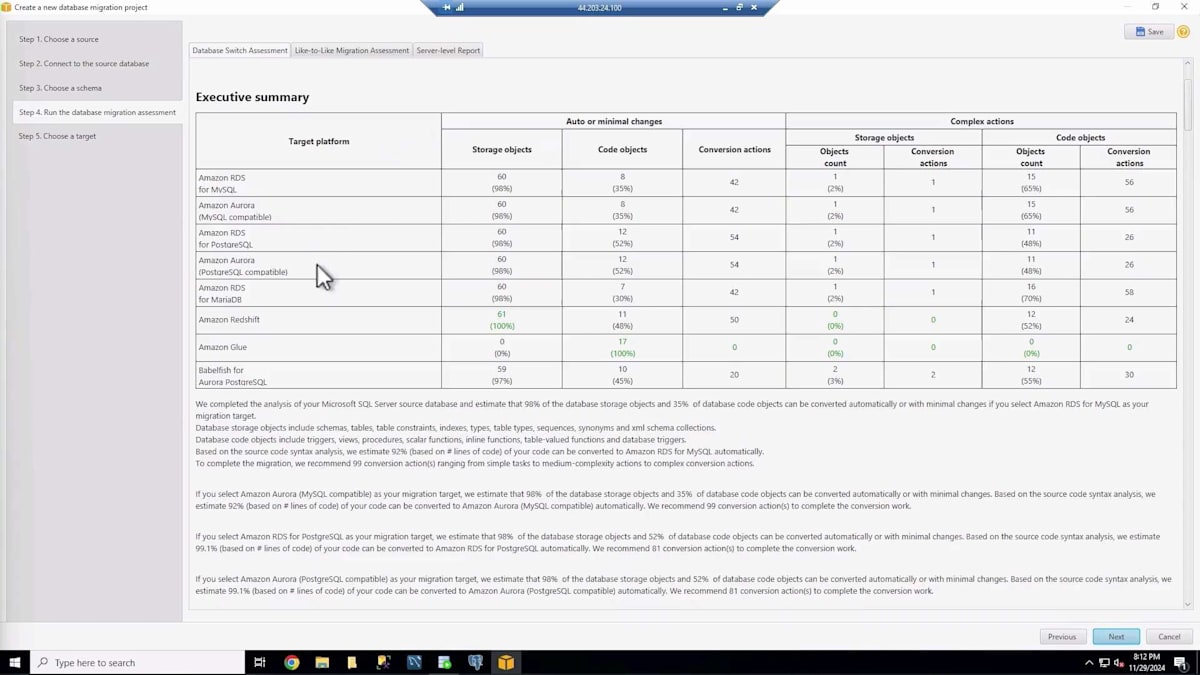Minimize the remote session connection bar
1200x675 pixels.
[x=725, y=7]
